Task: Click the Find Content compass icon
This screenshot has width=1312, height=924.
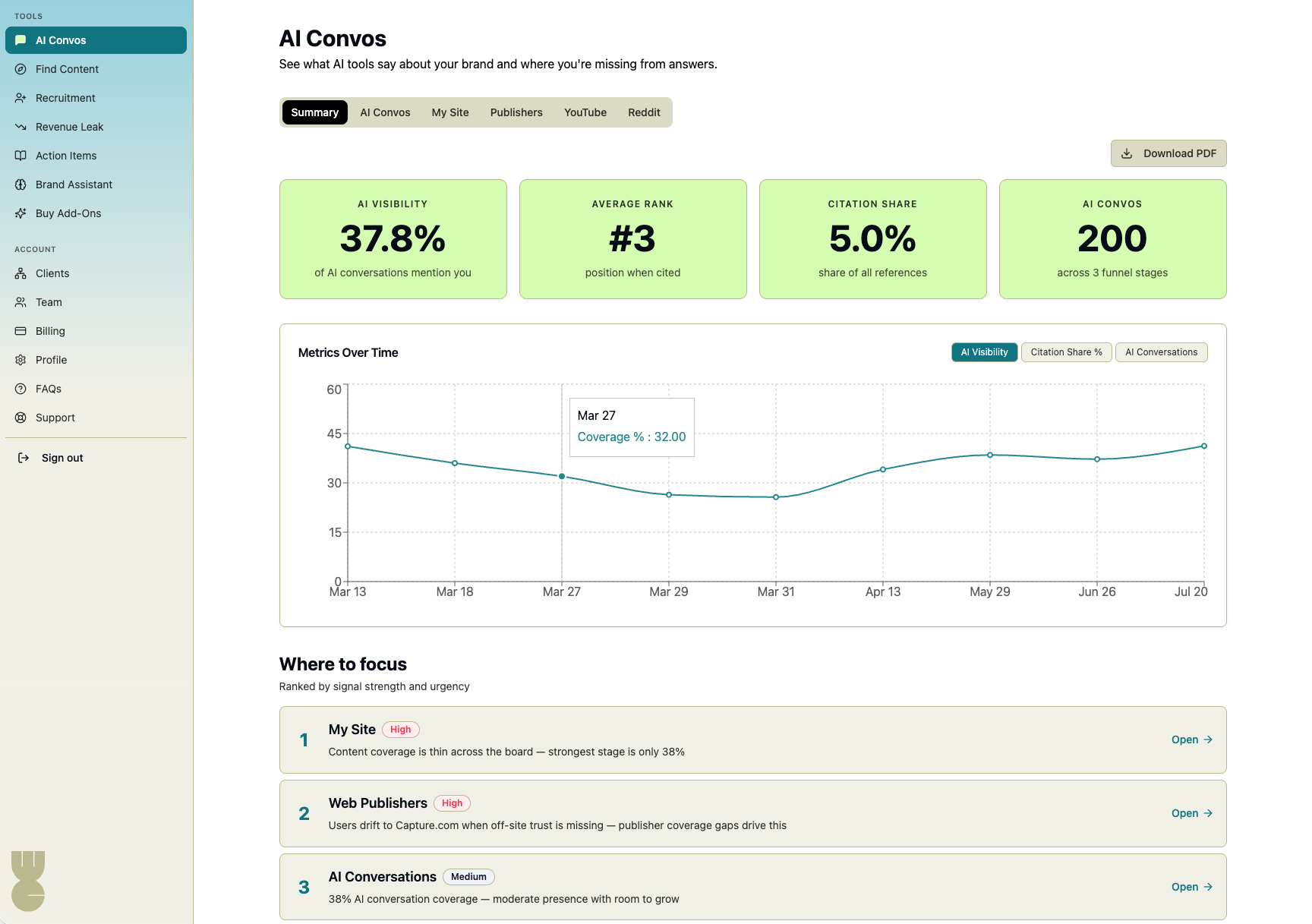Action: pos(20,69)
